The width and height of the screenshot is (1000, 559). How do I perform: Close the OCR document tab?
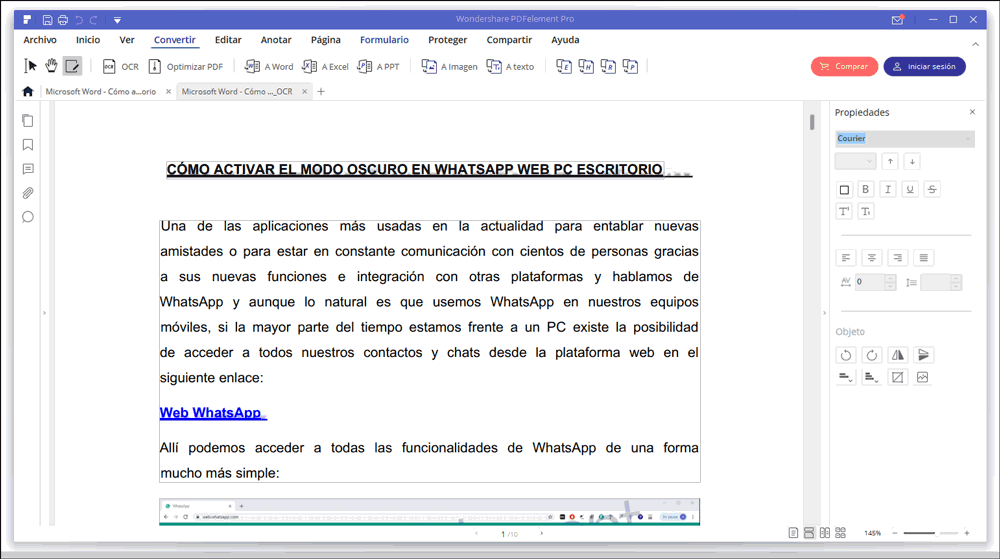(x=305, y=92)
